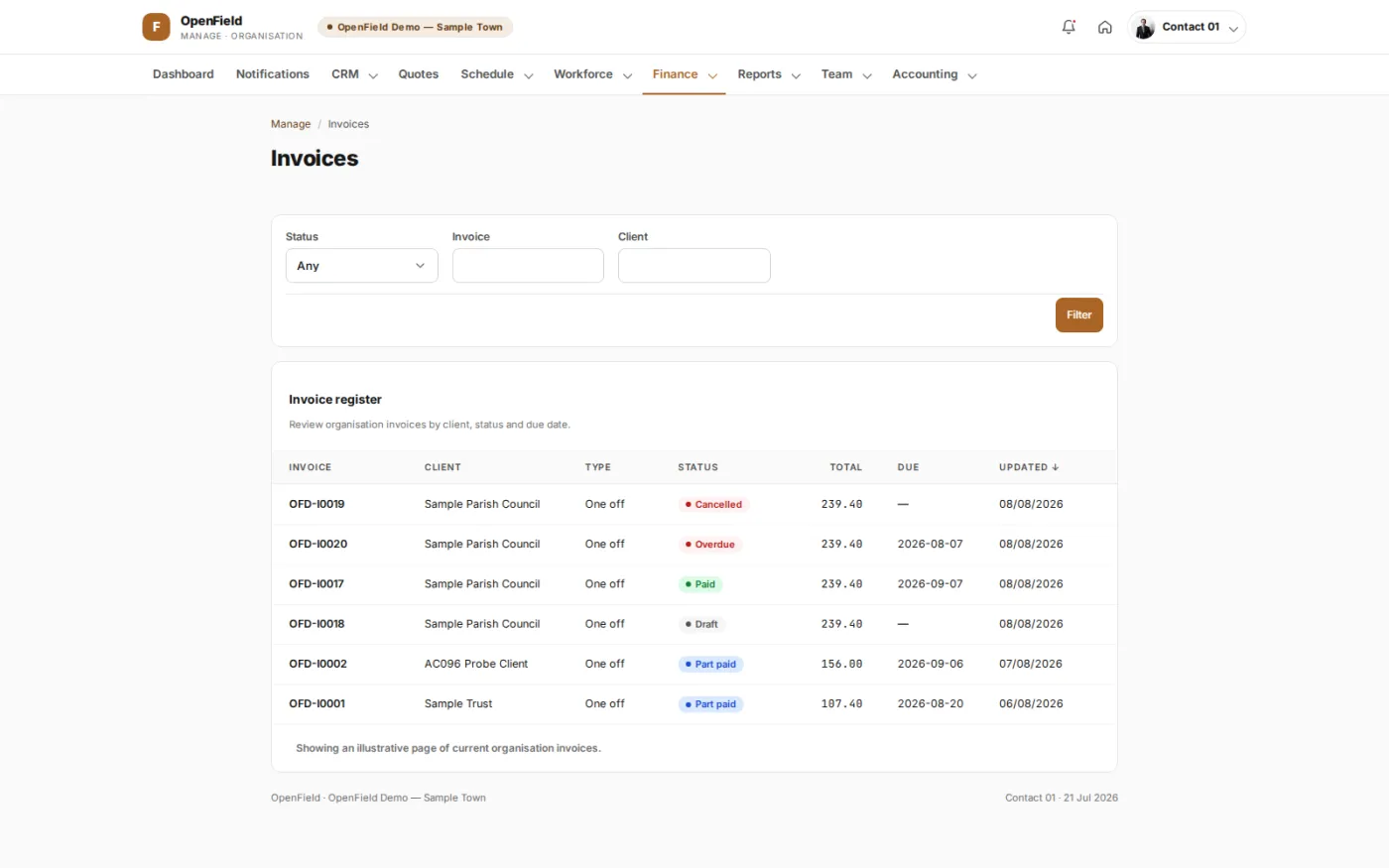Focus the Client filter input field

tap(694, 266)
